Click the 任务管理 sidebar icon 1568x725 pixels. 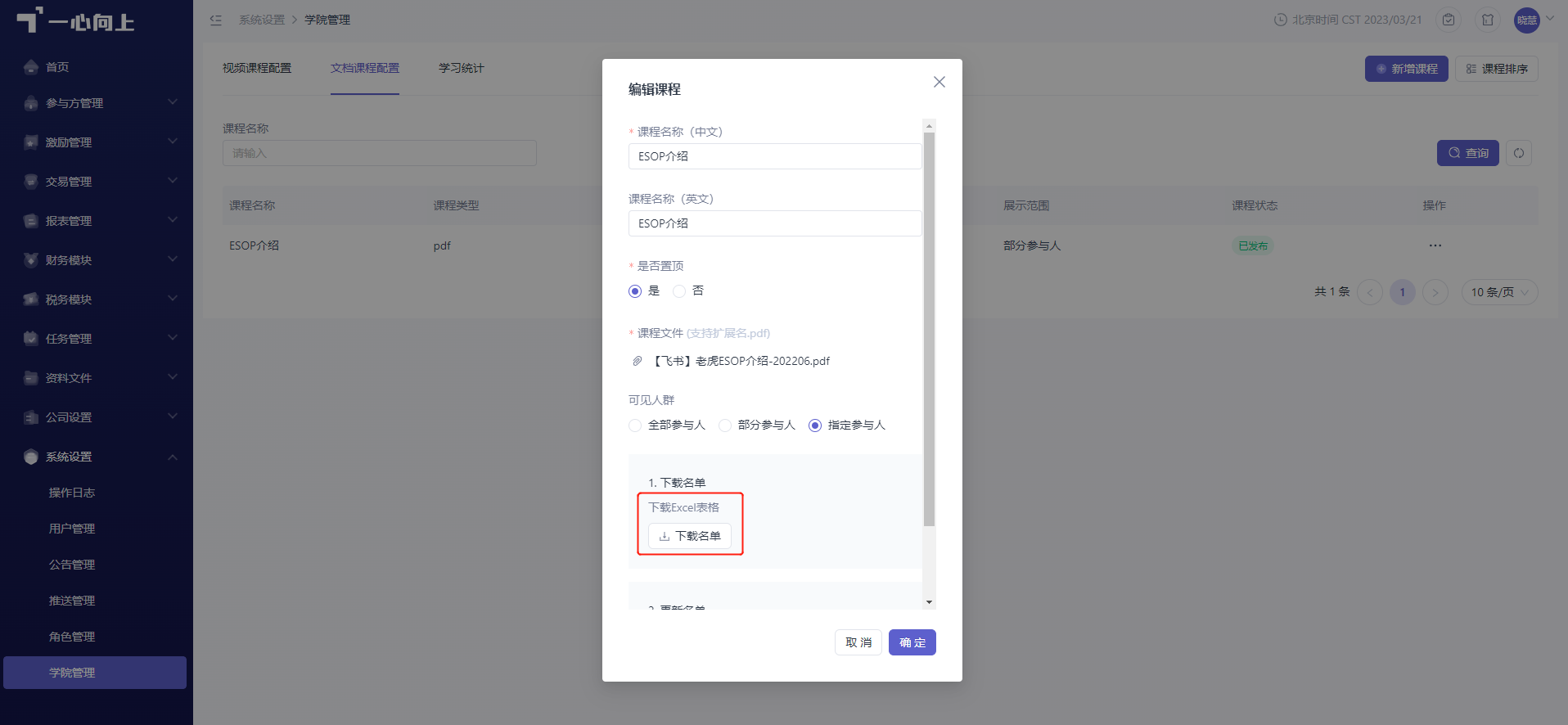31,339
